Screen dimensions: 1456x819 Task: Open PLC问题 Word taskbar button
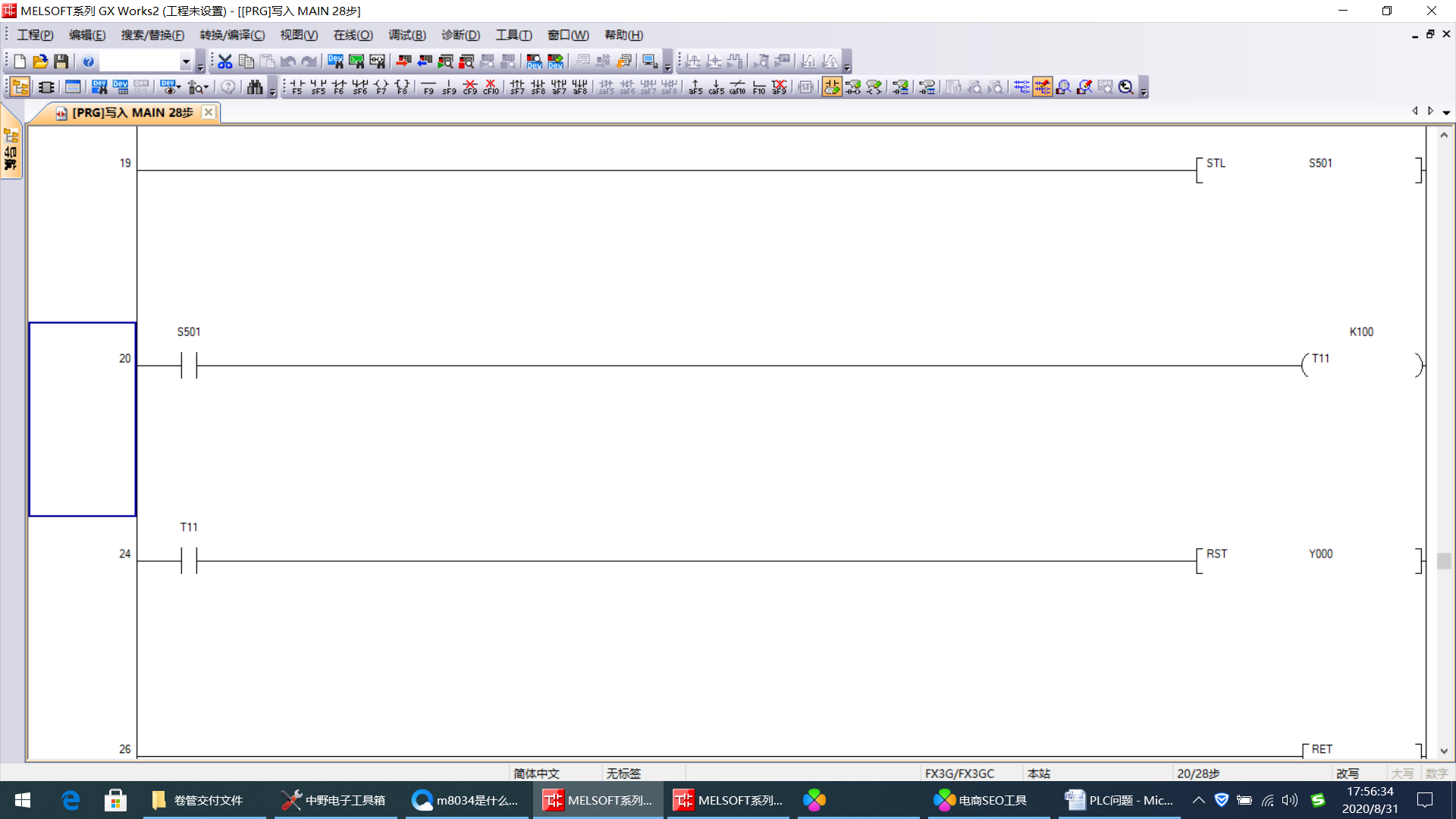(1119, 800)
